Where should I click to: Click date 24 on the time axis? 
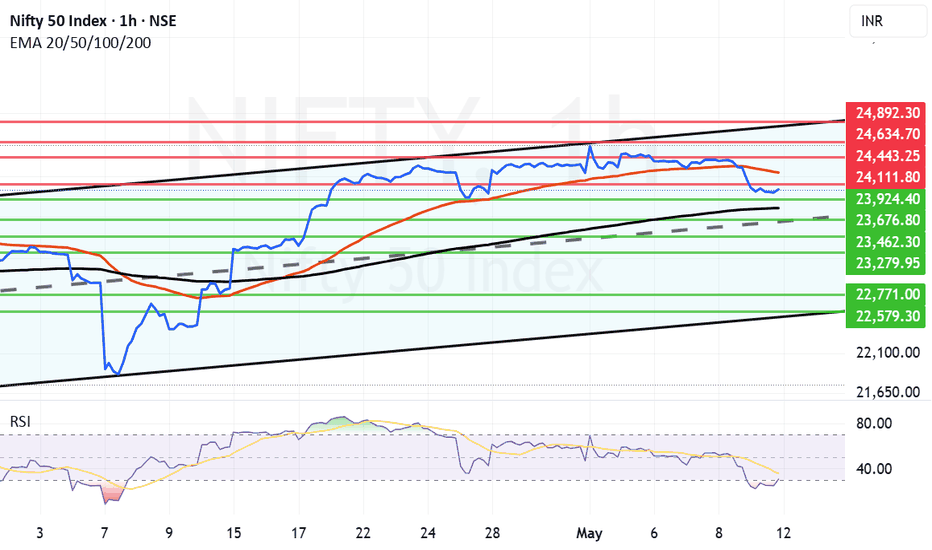428,533
